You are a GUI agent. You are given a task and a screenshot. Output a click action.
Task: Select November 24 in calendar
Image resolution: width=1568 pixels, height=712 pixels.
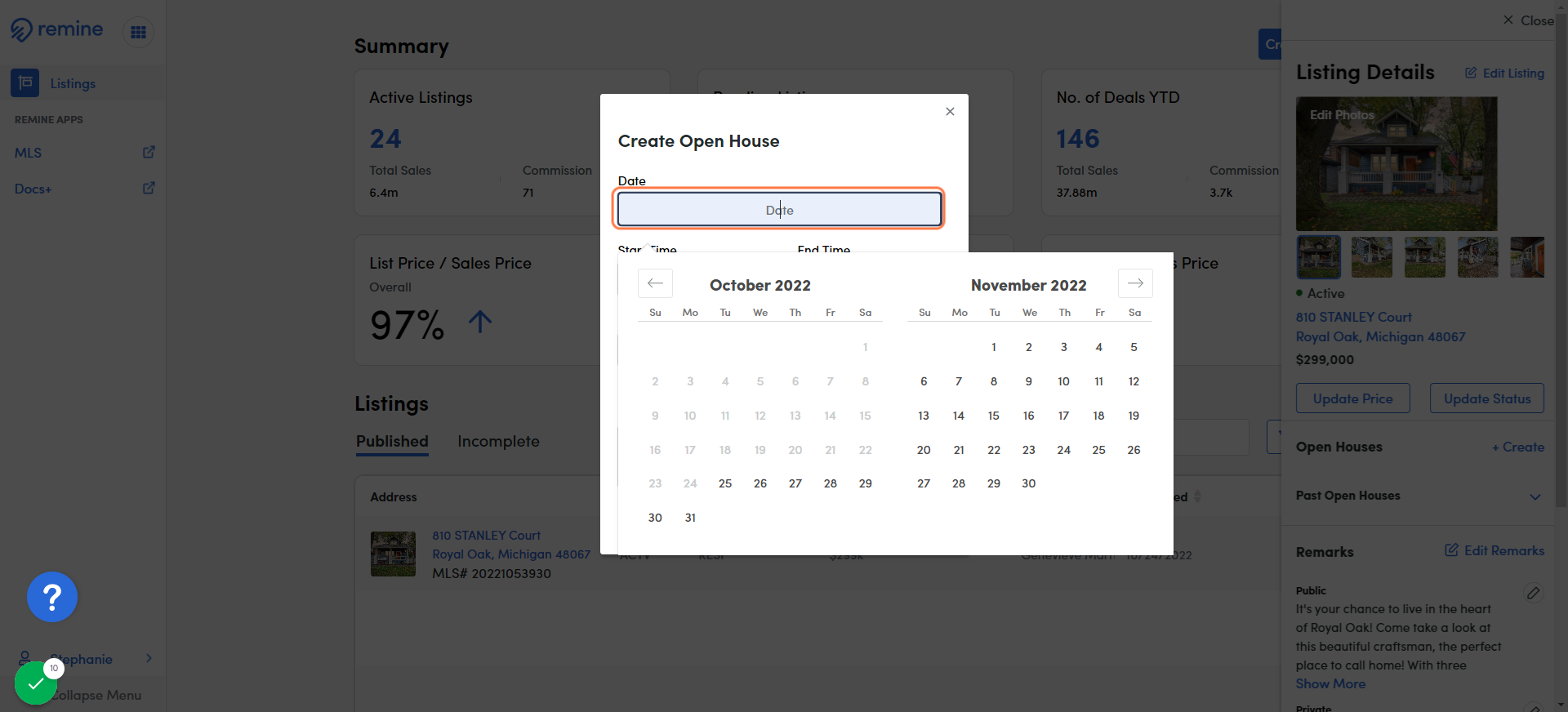(x=1064, y=450)
